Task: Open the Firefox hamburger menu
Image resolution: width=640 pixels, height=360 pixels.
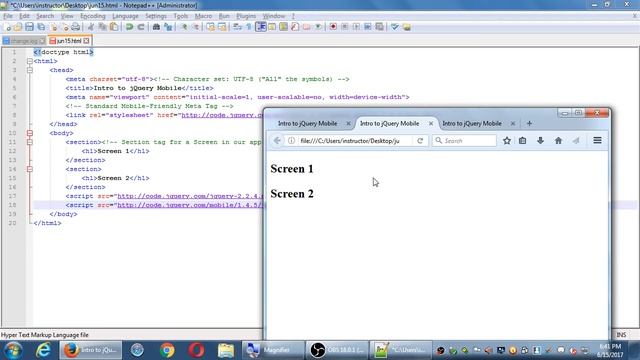Action: (597, 140)
